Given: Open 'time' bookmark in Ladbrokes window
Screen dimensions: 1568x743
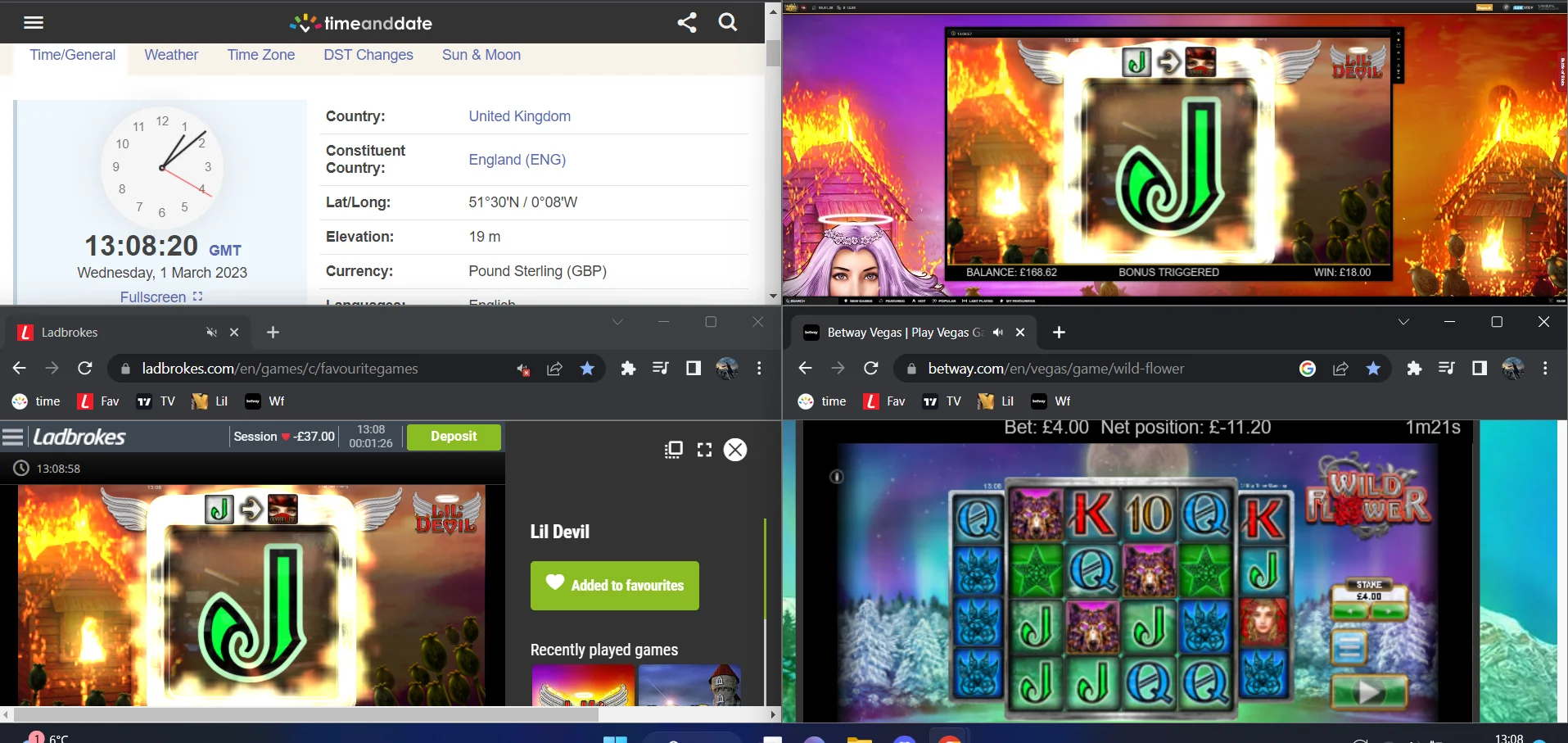Looking at the screenshot, I should click(x=36, y=401).
